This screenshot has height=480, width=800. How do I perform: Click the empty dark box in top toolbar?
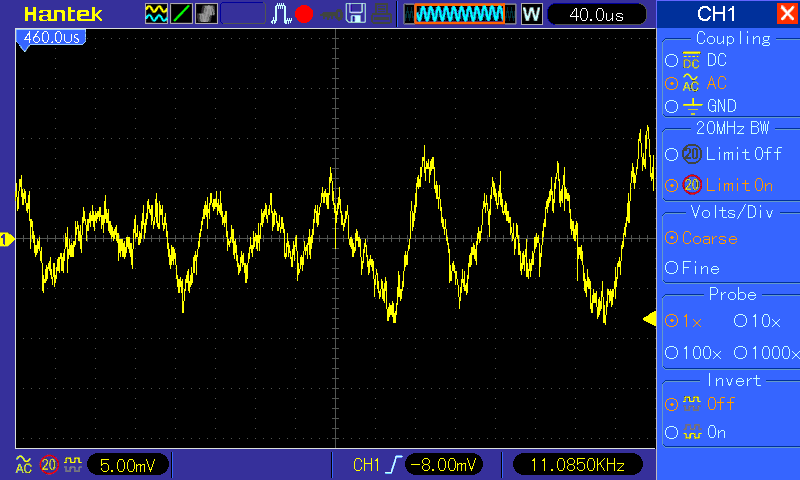243,14
